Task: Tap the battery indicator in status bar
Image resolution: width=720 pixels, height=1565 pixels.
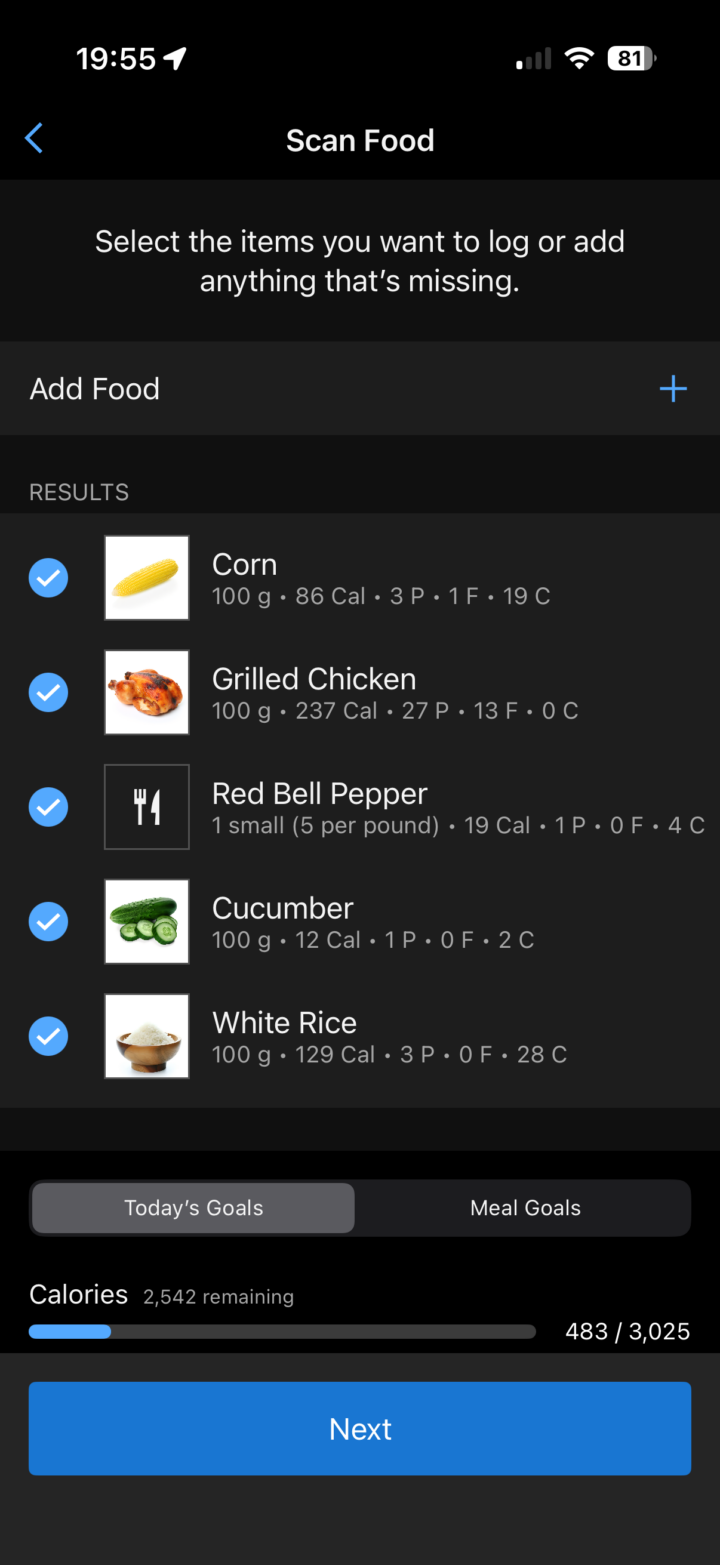Action: (x=631, y=59)
